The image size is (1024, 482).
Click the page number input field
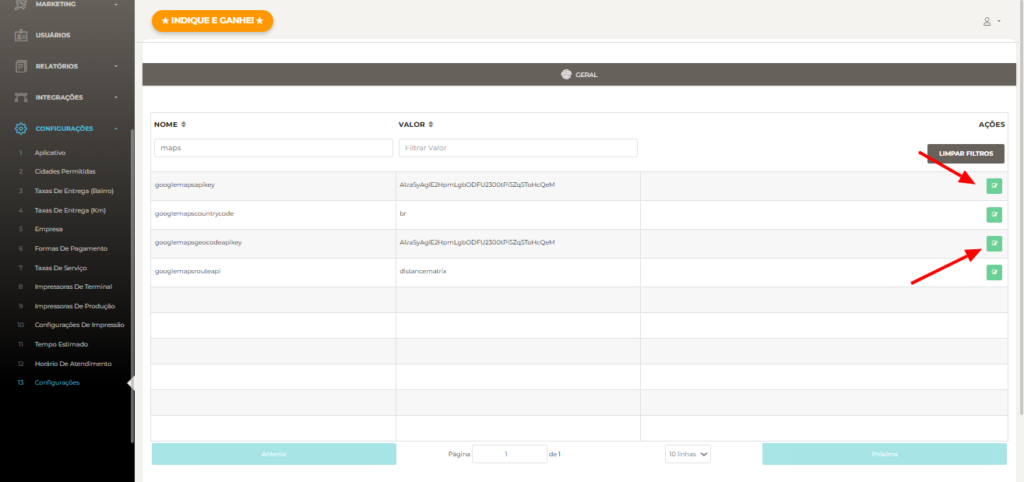coord(509,454)
